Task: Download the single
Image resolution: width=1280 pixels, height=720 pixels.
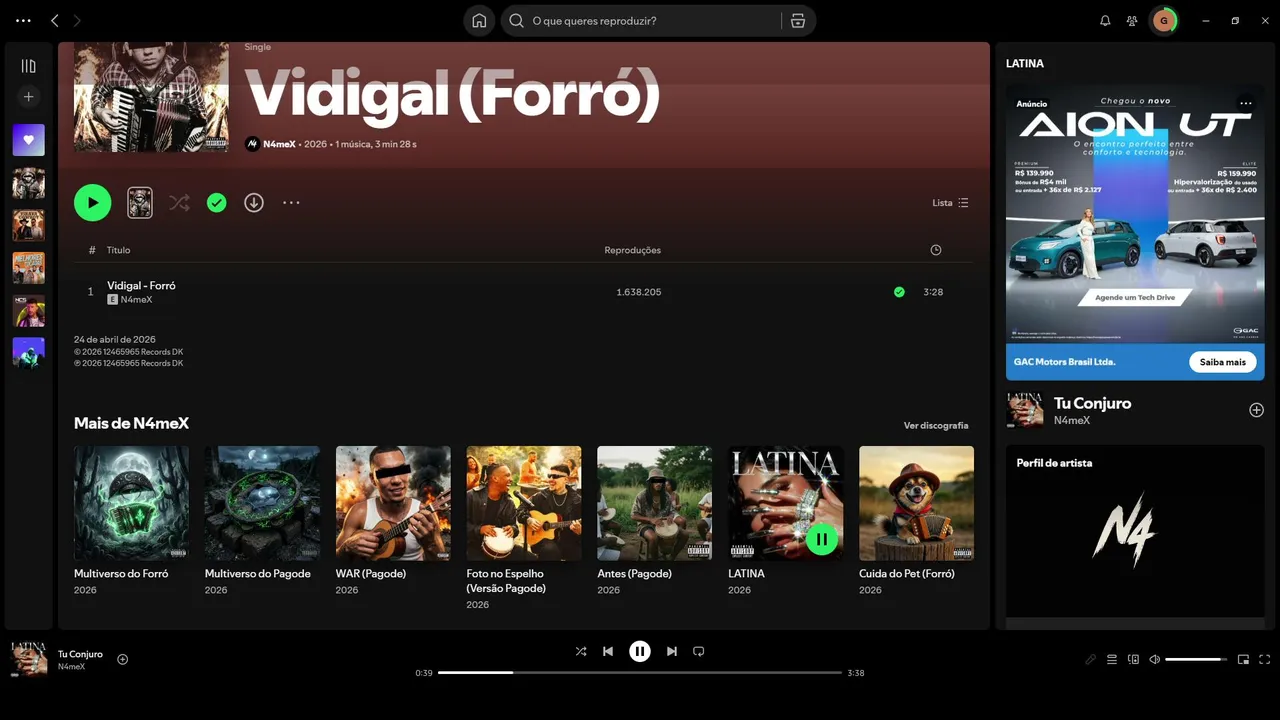Action: [254, 203]
